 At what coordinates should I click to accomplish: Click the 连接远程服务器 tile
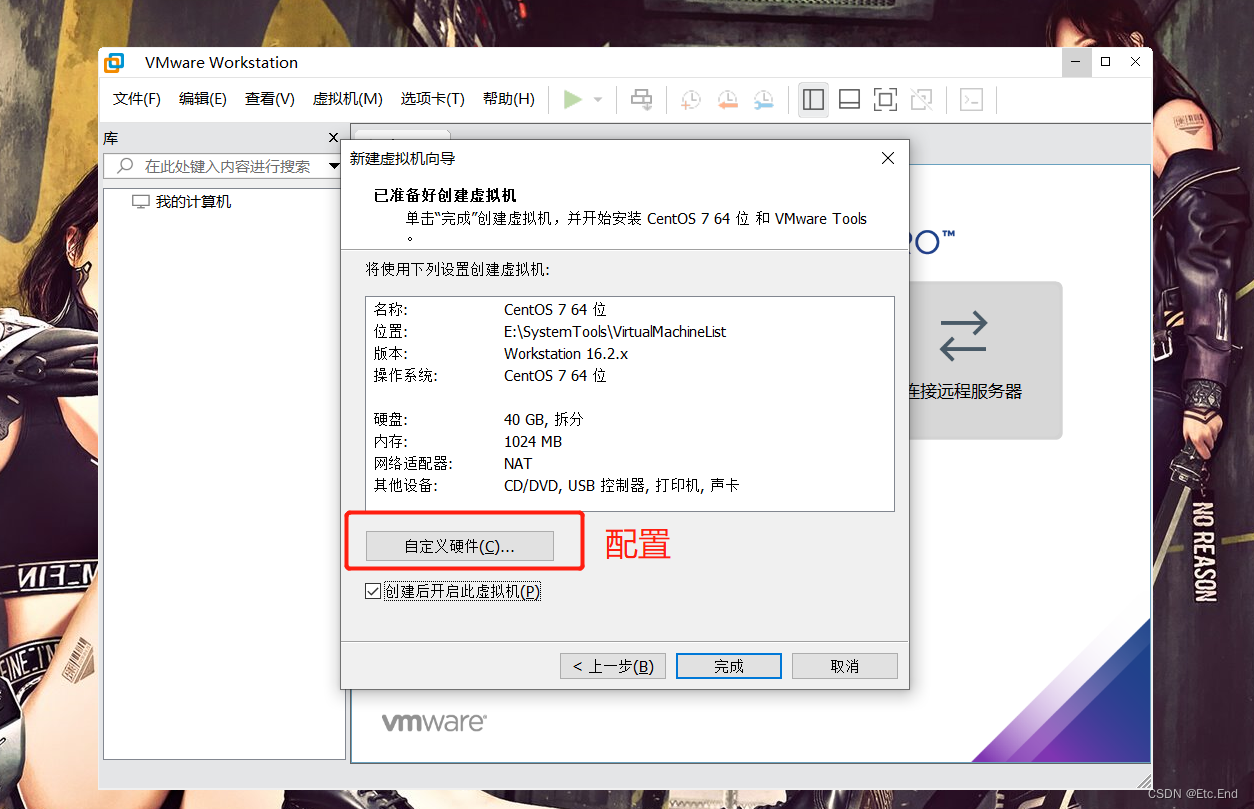pyautogui.click(x=964, y=360)
